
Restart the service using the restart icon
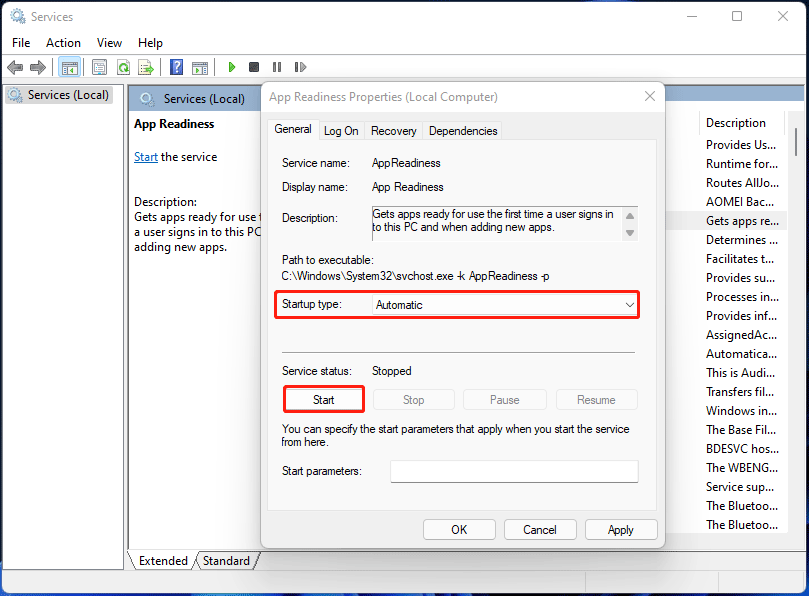[300, 67]
